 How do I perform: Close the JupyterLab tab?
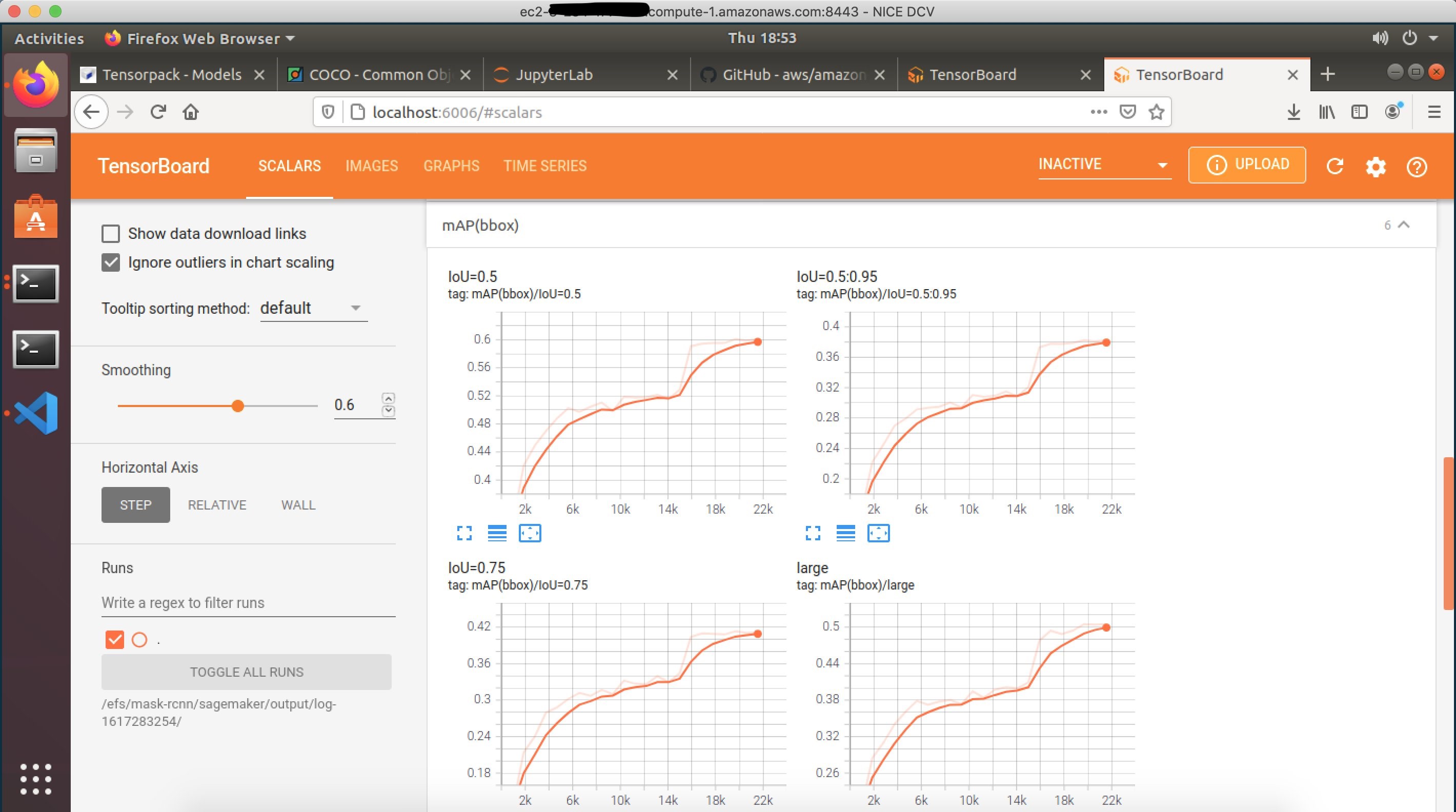pyautogui.click(x=672, y=75)
